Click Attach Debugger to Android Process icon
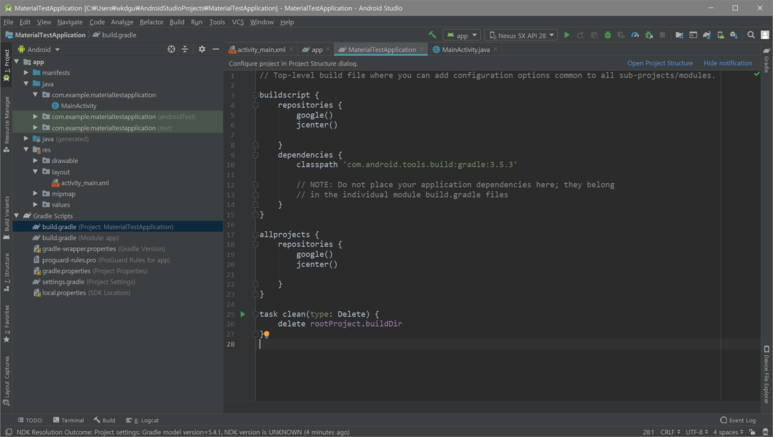 [649, 35]
